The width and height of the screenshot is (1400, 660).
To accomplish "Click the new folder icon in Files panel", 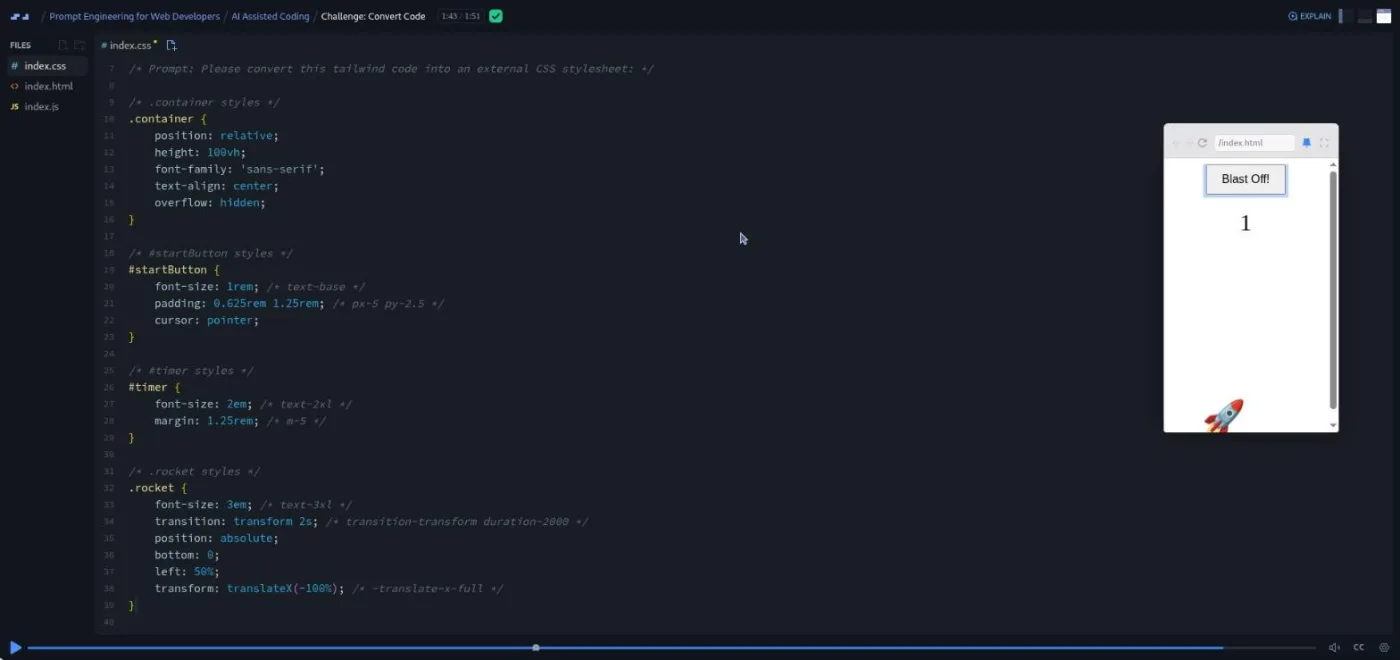I will (80, 45).
